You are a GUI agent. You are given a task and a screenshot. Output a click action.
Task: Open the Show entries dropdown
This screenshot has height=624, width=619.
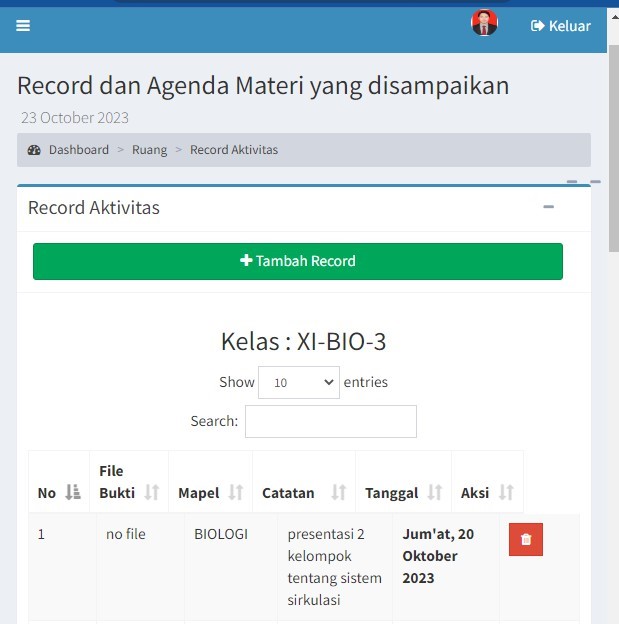coord(298,382)
